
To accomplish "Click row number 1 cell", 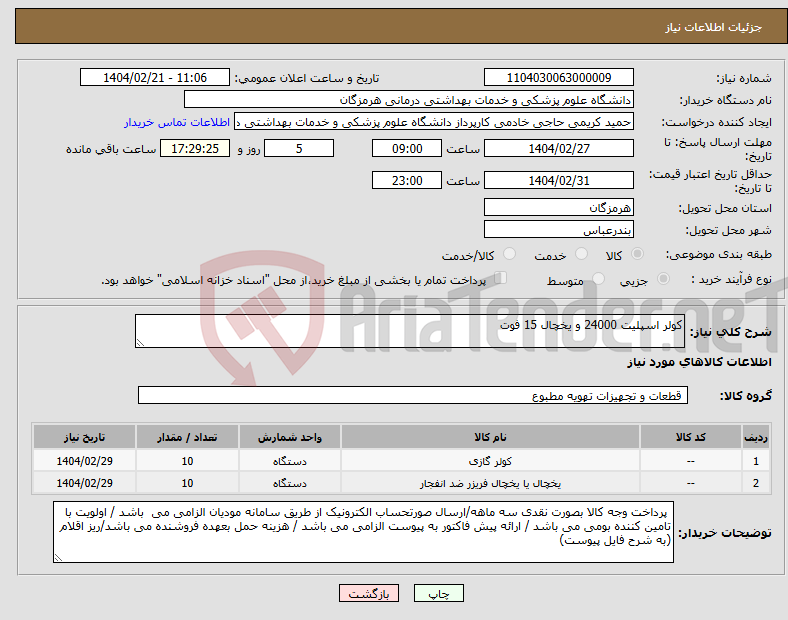I will (756, 461).
